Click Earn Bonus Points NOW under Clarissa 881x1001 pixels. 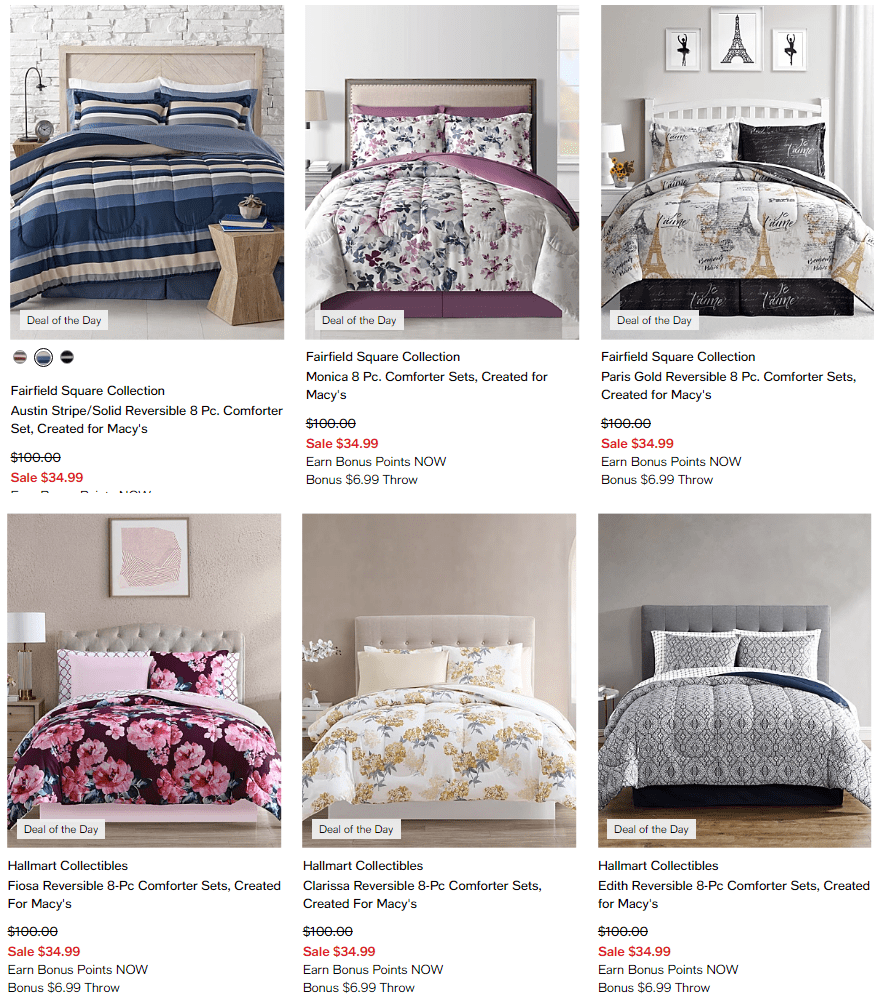pyautogui.click(x=373, y=970)
